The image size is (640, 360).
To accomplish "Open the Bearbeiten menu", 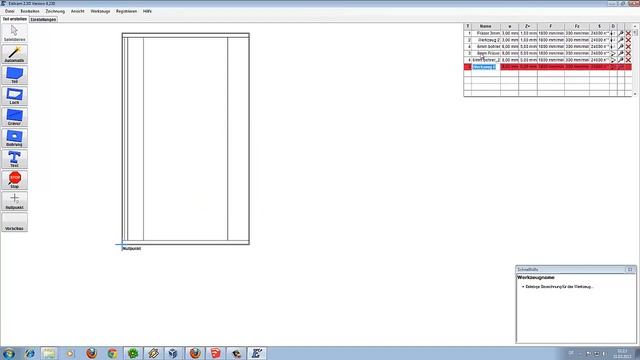I will (x=30, y=11).
